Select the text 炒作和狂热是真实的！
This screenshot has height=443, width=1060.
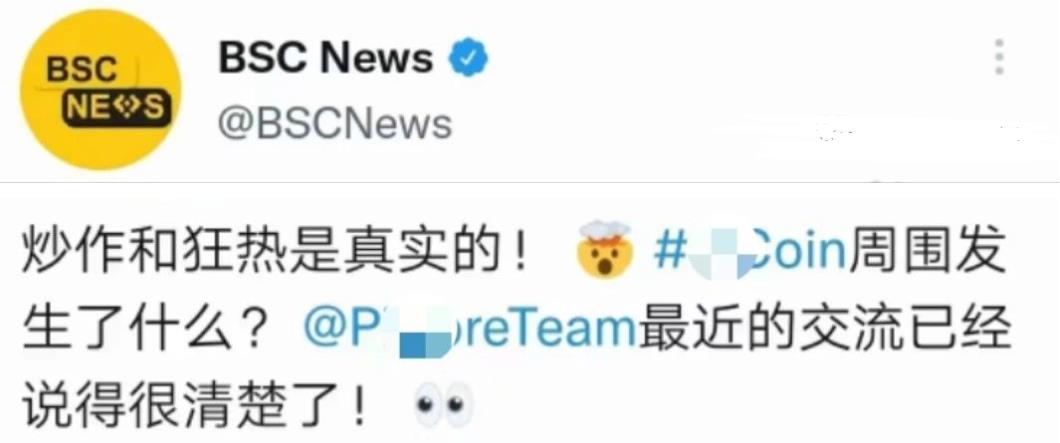279,252
